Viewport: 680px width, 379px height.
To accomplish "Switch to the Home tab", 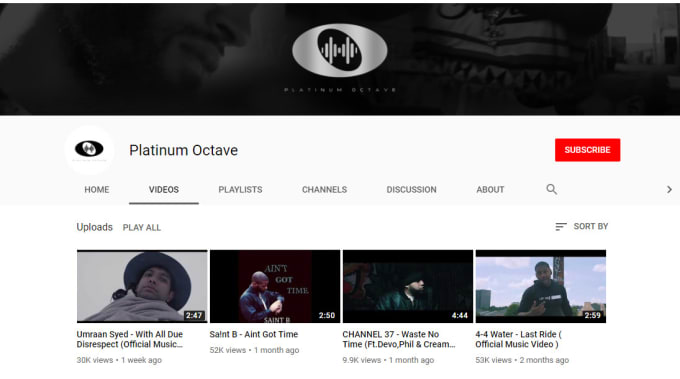I will (97, 190).
